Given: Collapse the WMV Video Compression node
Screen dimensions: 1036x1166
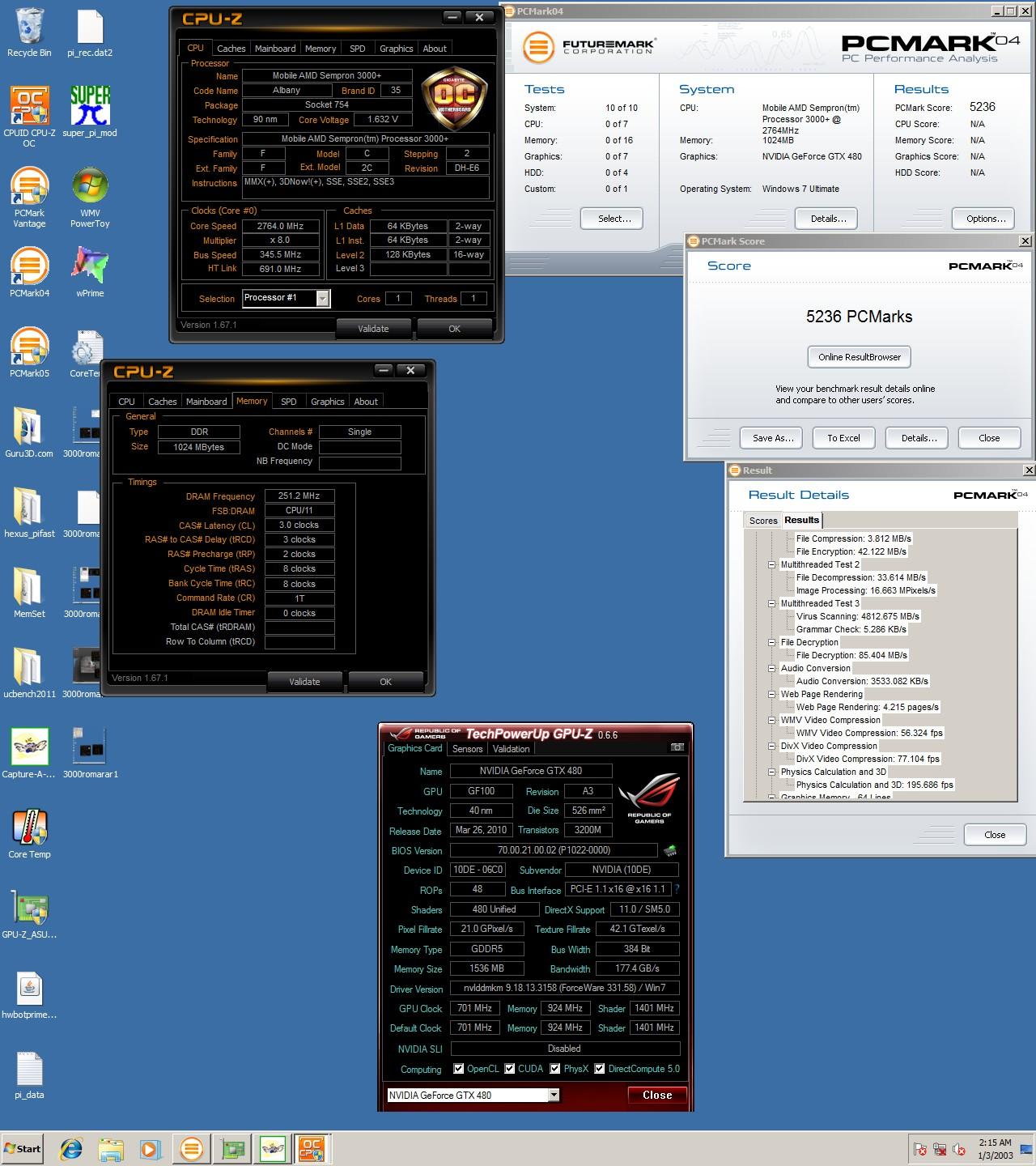Looking at the screenshot, I should [772, 720].
